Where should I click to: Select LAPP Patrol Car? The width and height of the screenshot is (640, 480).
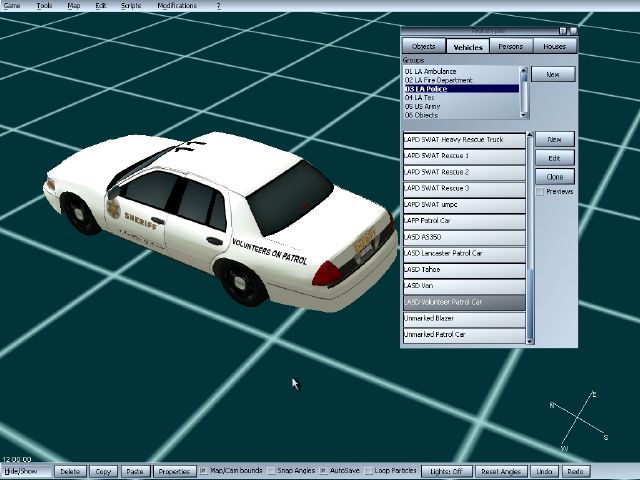(x=464, y=221)
